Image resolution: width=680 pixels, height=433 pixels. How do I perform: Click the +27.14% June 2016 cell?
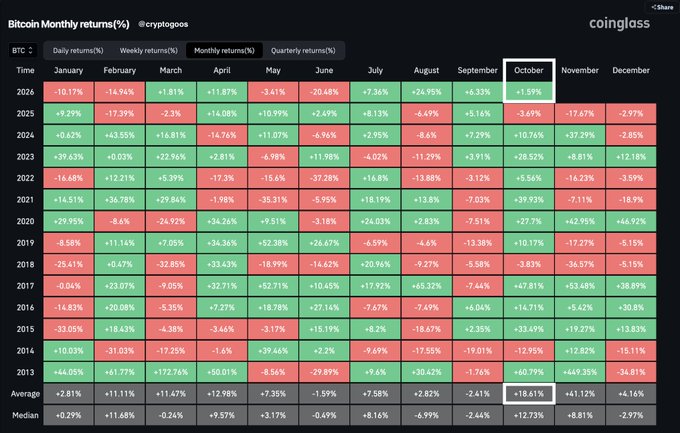(324, 308)
